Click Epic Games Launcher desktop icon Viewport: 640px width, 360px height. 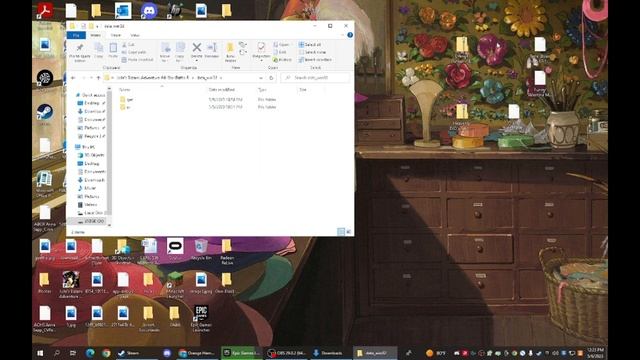point(201,318)
